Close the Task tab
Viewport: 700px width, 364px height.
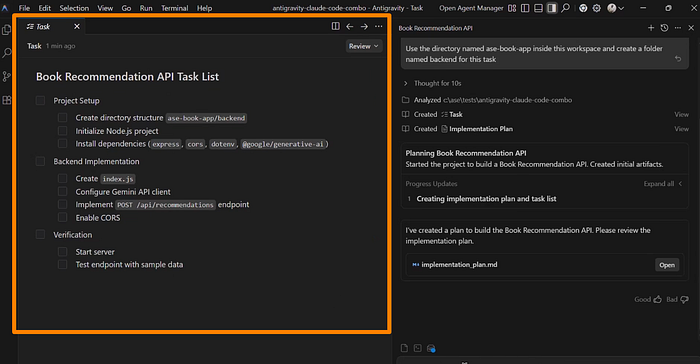point(77,26)
